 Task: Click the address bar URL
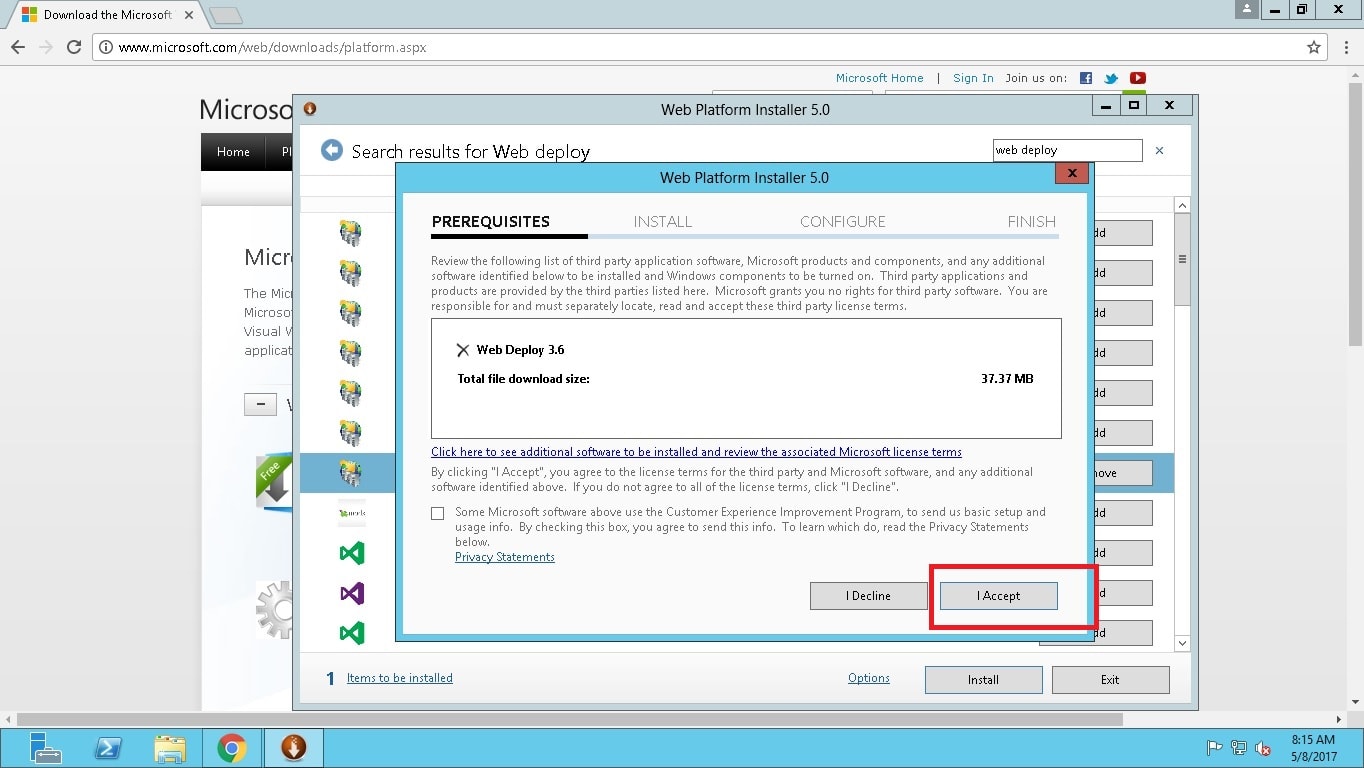[x=272, y=47]
